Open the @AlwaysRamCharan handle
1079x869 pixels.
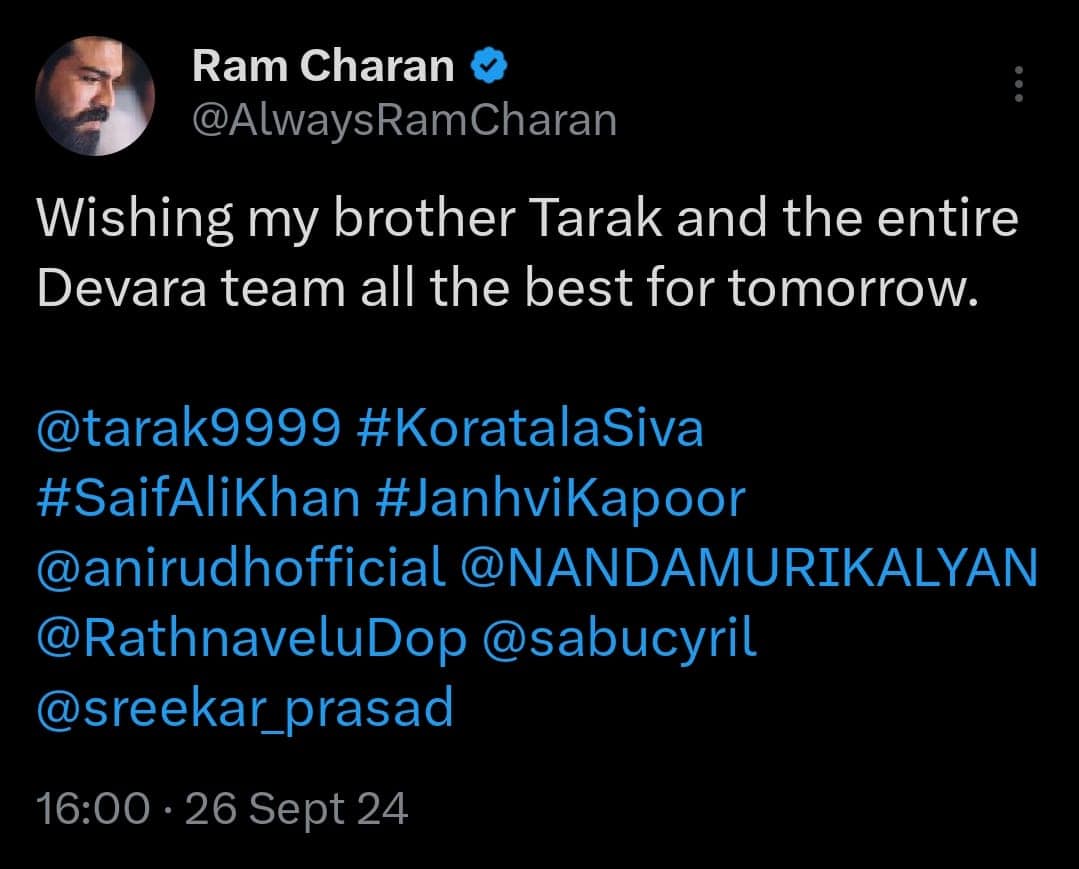coord(403,120)
